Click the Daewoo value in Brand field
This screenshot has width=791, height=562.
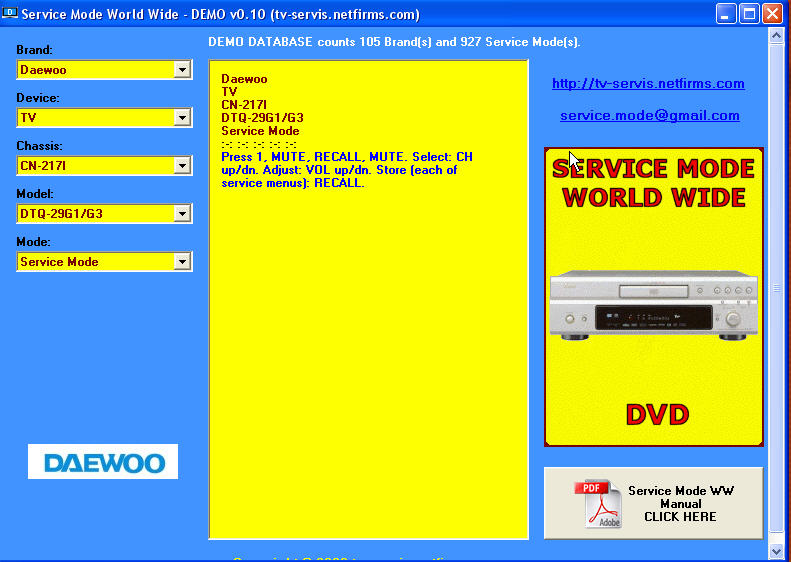click(x=43, y=70)
